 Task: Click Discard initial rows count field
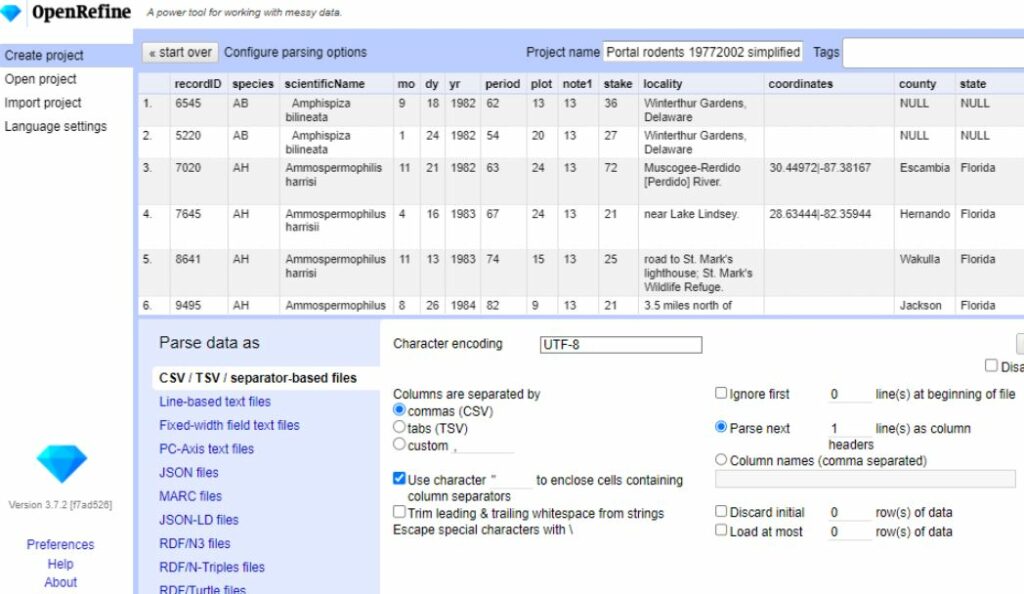(850, 512)
